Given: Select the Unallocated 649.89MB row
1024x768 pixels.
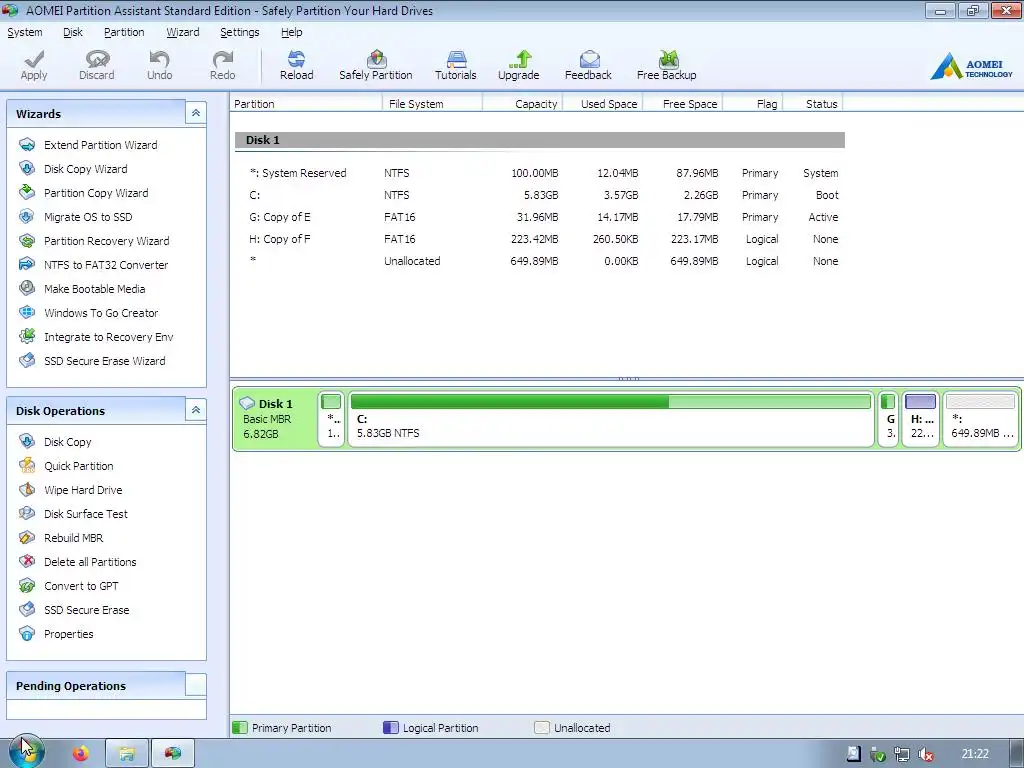Looking at the screenshot, I should (540, 261).
